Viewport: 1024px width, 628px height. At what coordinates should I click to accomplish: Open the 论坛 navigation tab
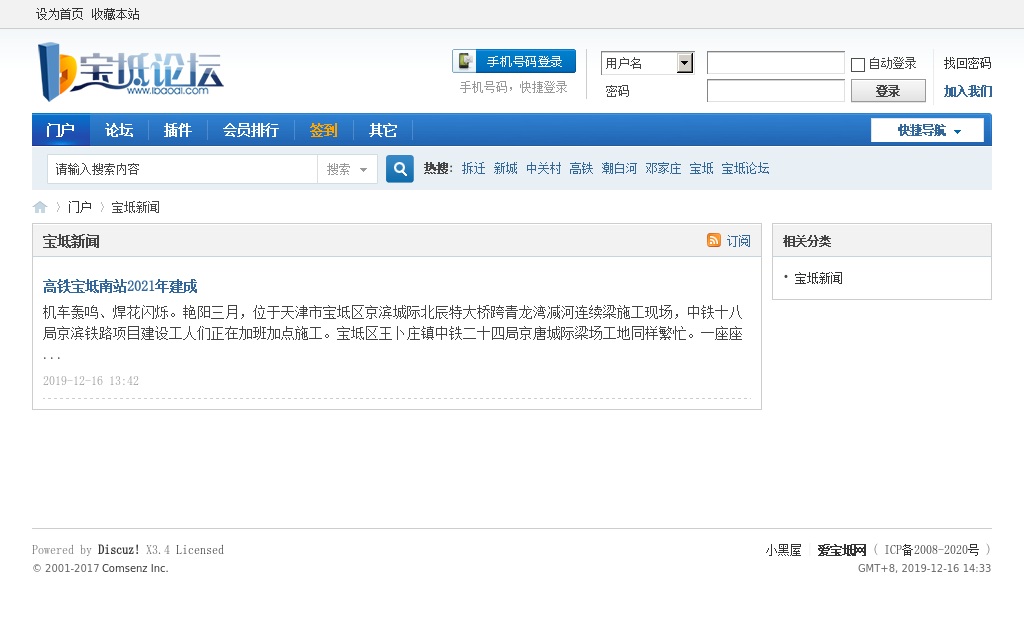(x=119, y=130)
